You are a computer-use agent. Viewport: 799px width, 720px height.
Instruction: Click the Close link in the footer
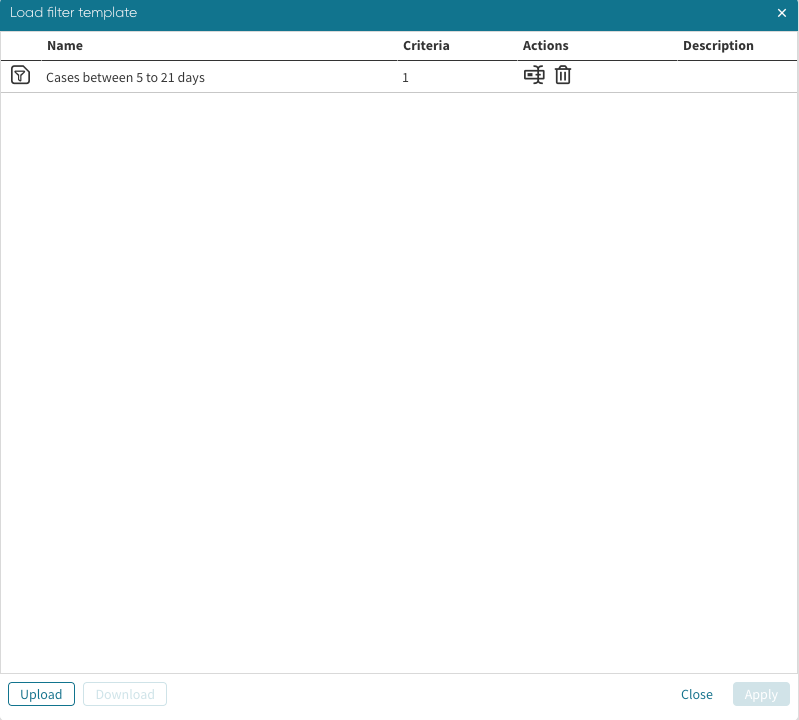(x=696, y=694)
